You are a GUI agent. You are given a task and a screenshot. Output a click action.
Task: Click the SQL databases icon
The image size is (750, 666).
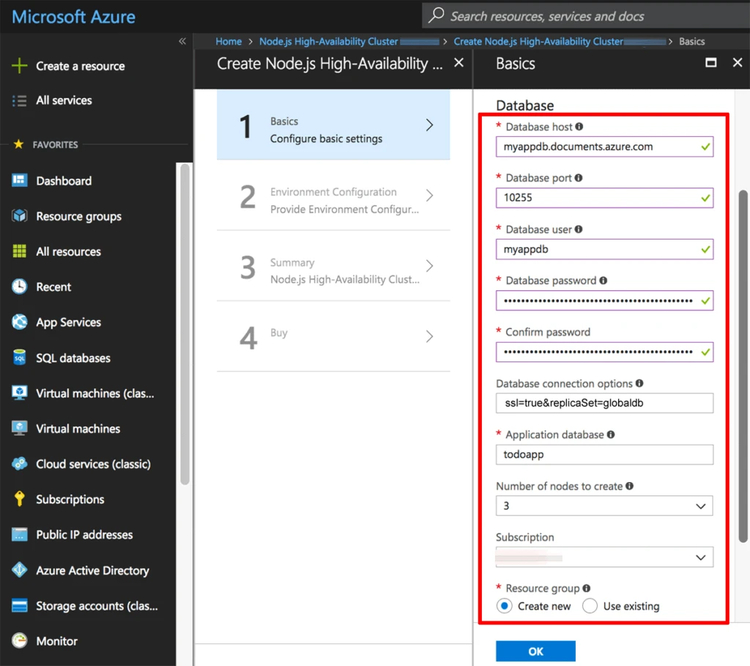pyautogui.click(x=19, y=357)
